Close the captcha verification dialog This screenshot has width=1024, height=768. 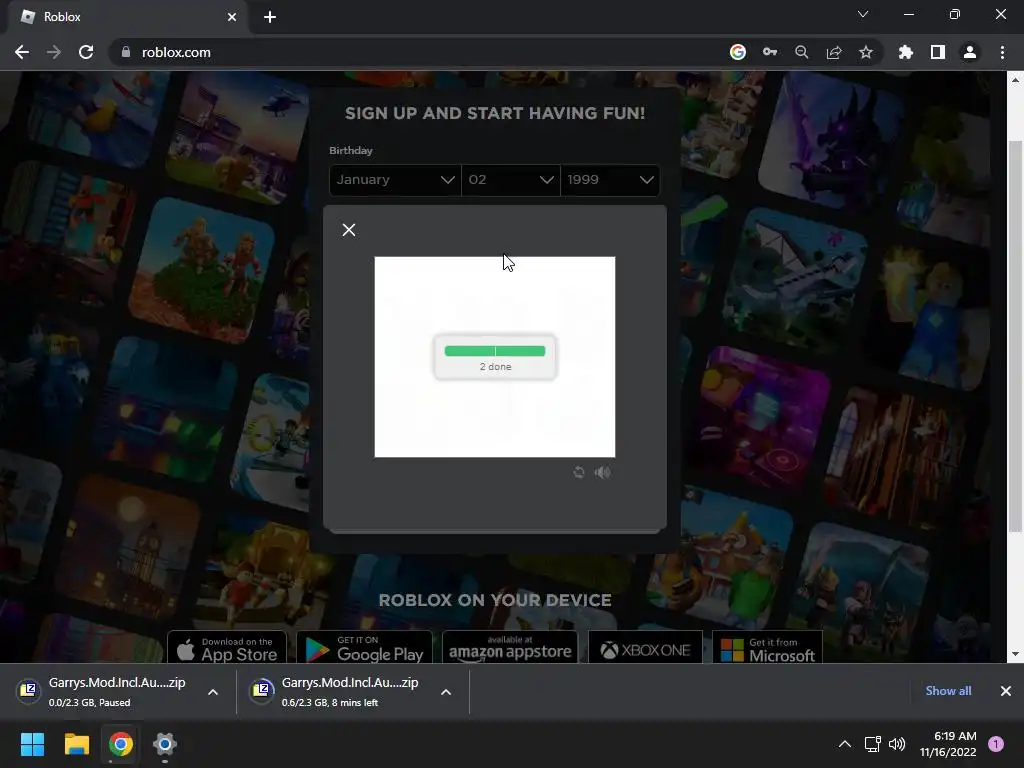[x=349, y=230]
